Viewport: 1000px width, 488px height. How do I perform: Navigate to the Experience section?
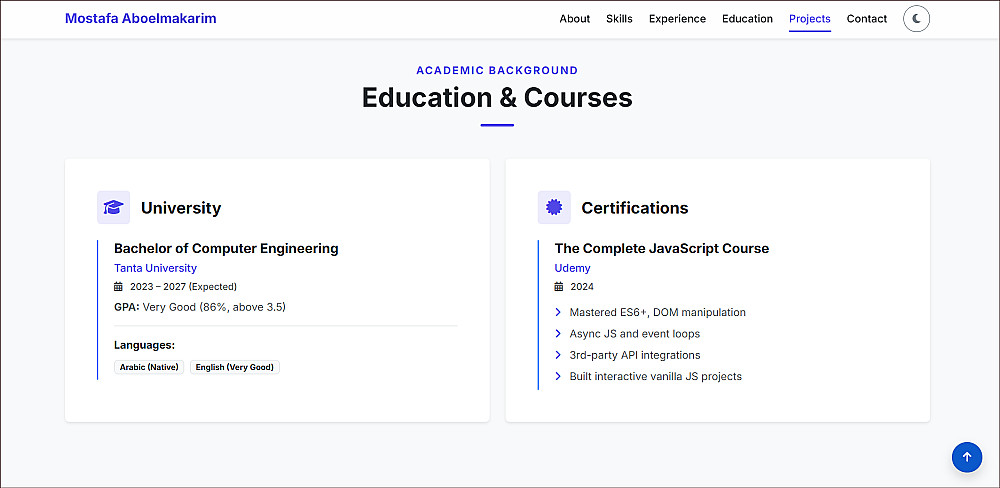coord(677,19)
